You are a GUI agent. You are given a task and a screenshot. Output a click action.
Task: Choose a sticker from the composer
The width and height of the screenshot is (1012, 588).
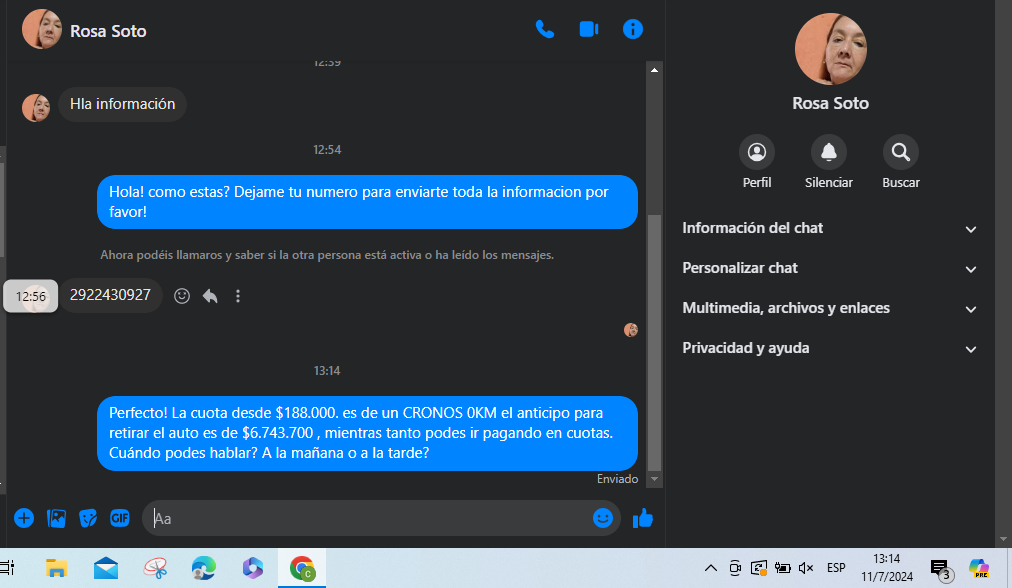(88, 518)
